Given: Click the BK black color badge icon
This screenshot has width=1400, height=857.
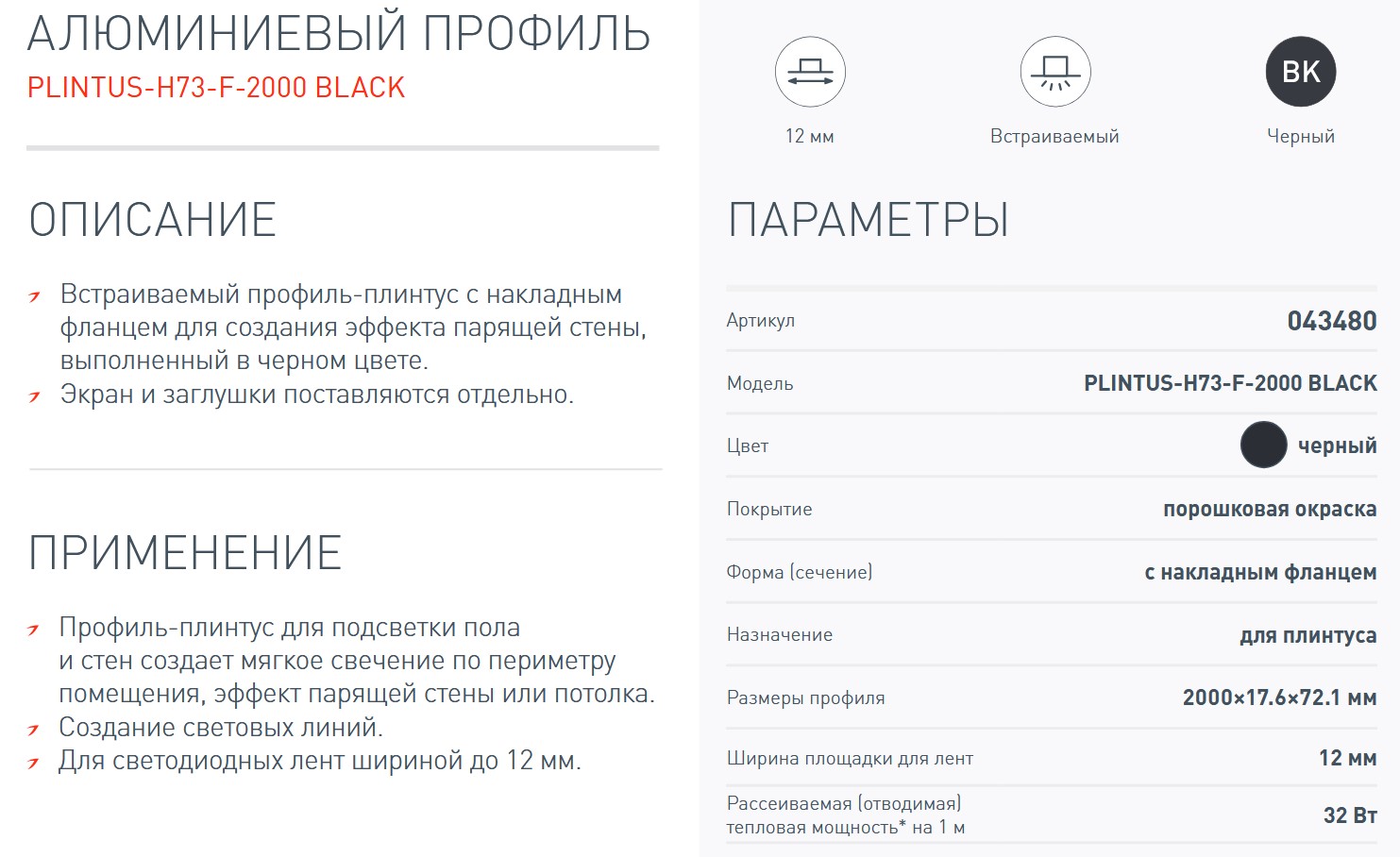Looking at the screenshot, I should 1301,72.
